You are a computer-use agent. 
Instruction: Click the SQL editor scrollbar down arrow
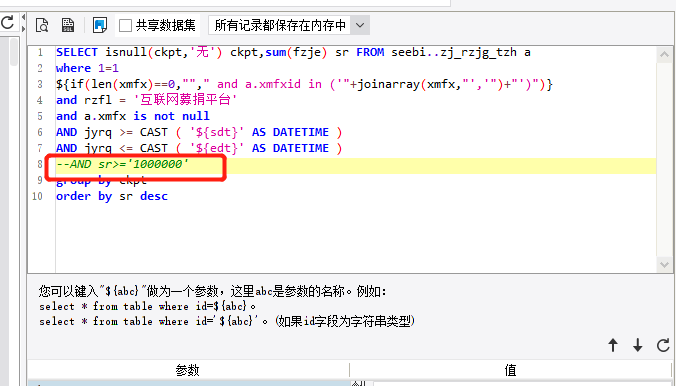point(664,264)
